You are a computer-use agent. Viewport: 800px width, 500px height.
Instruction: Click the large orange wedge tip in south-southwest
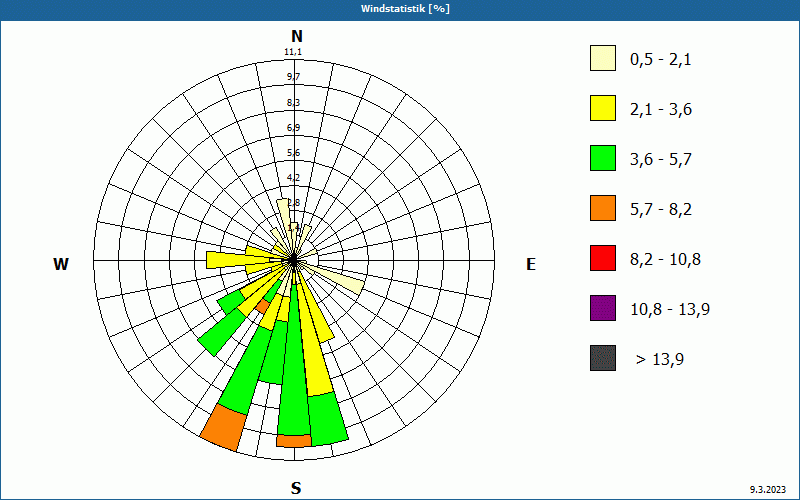tap(223, 428)
